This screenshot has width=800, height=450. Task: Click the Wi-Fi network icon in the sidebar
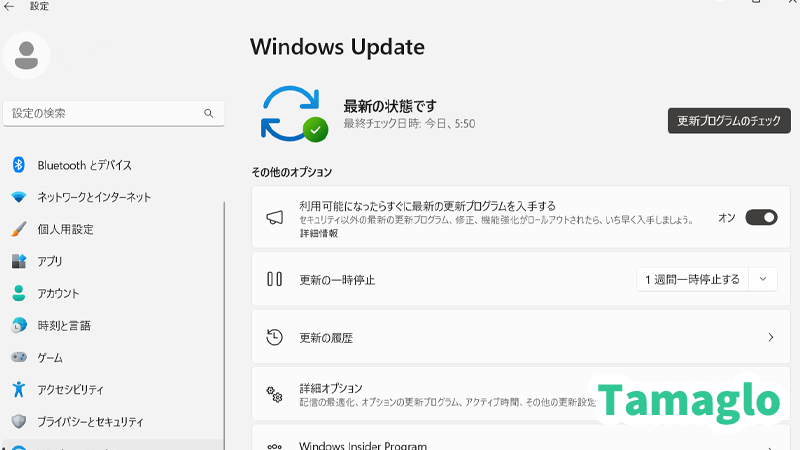19,197
